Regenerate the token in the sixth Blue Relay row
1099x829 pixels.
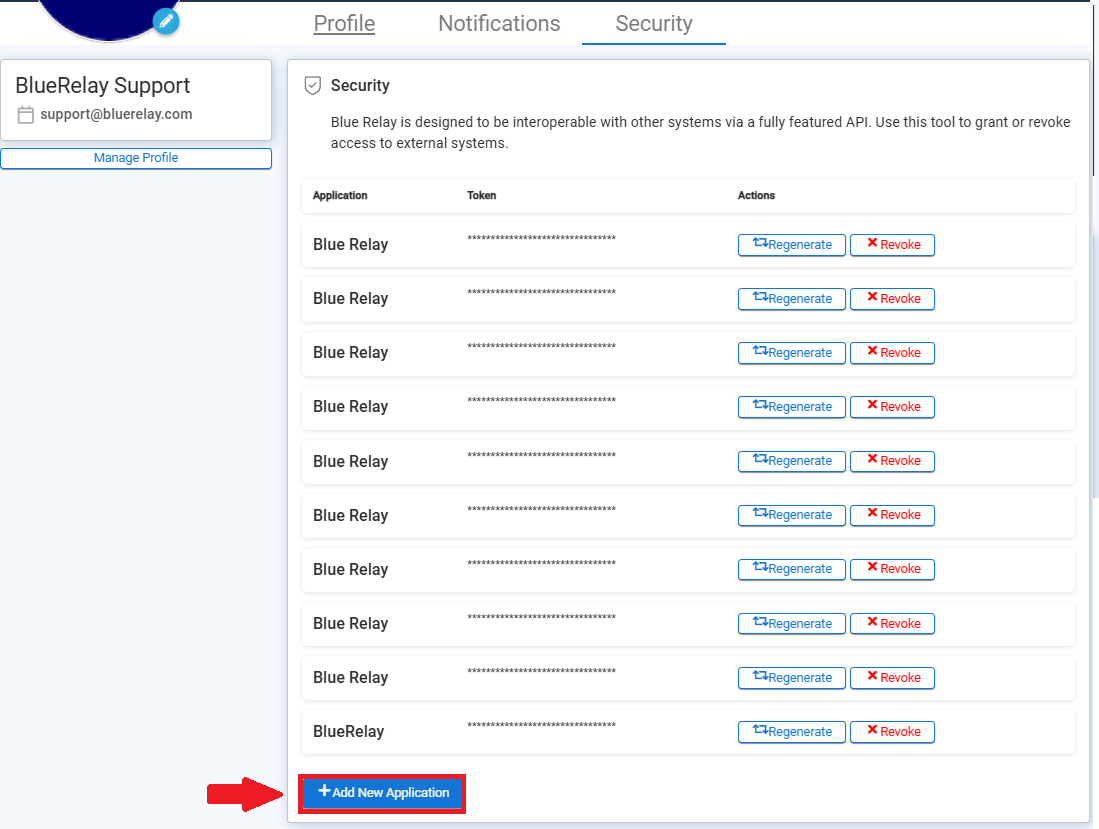[x=792, y=515]
